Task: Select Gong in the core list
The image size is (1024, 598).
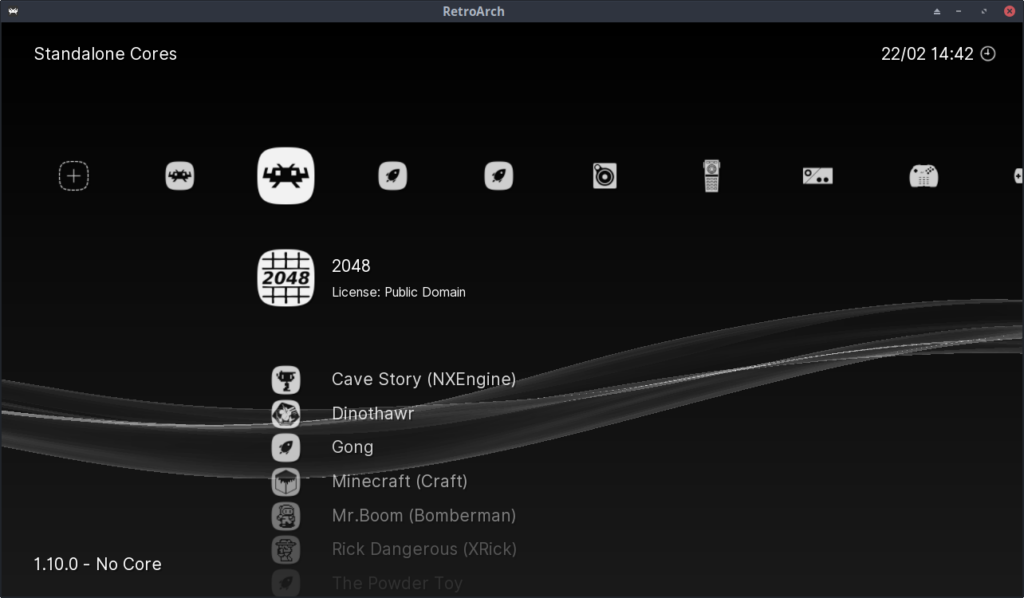Action: 352,447
